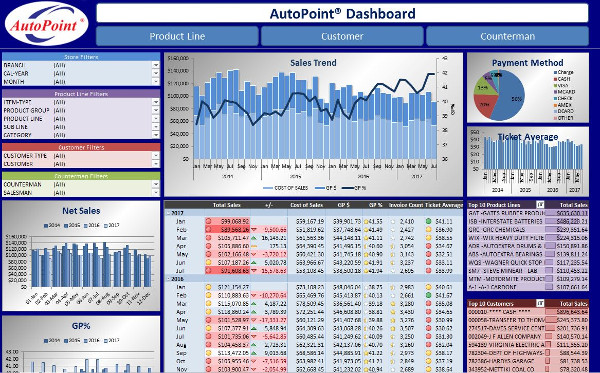Click the green up arrow for Sep 2016
The height and width of the screenshot is (373, 600).
[254, 353]
